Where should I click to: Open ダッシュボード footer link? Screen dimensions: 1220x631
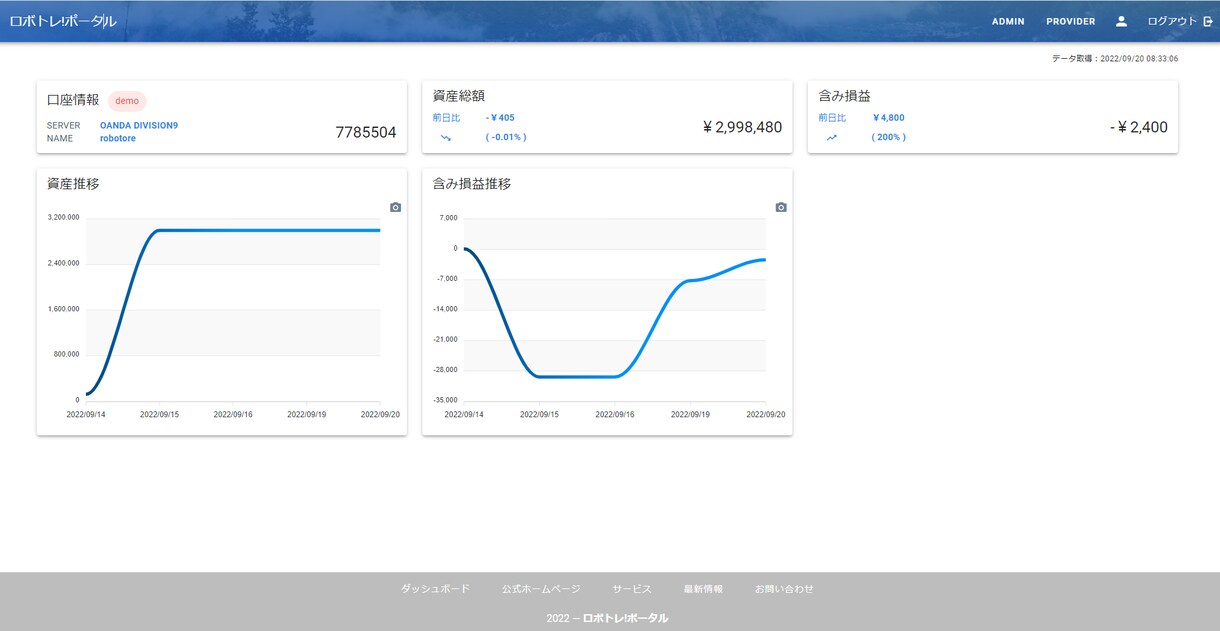[435, 589]
